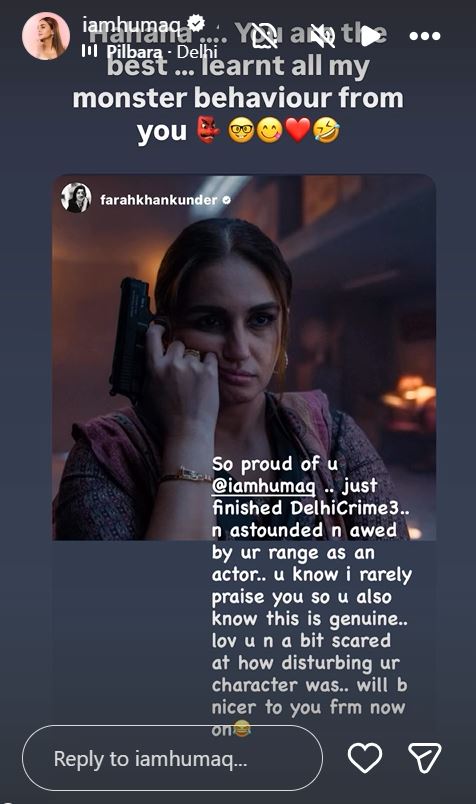476x804 pixels.
Task: Share the story via paper-plane icon
Action: pos(425,757)
